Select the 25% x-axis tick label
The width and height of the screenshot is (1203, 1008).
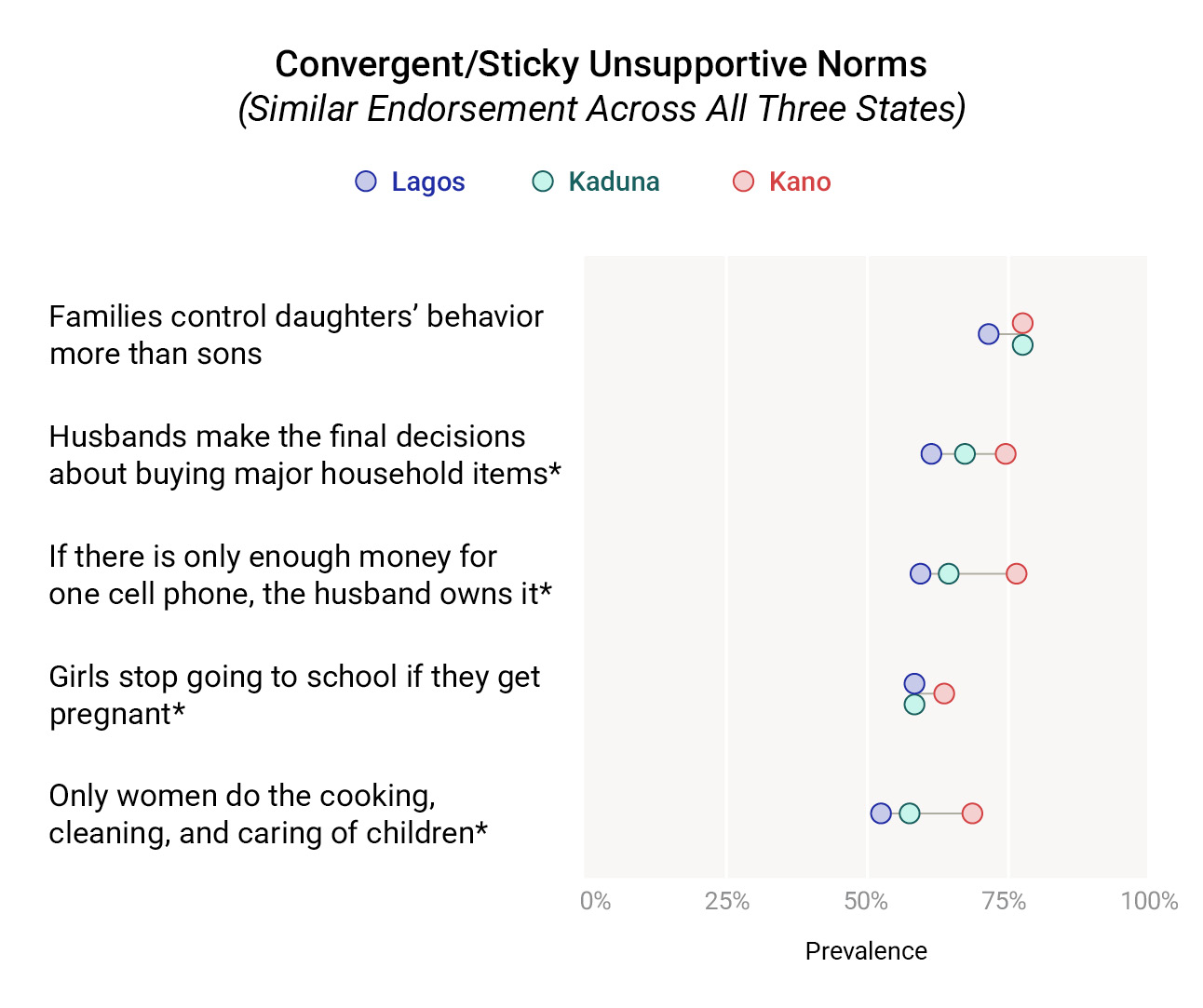pos(726,901)
